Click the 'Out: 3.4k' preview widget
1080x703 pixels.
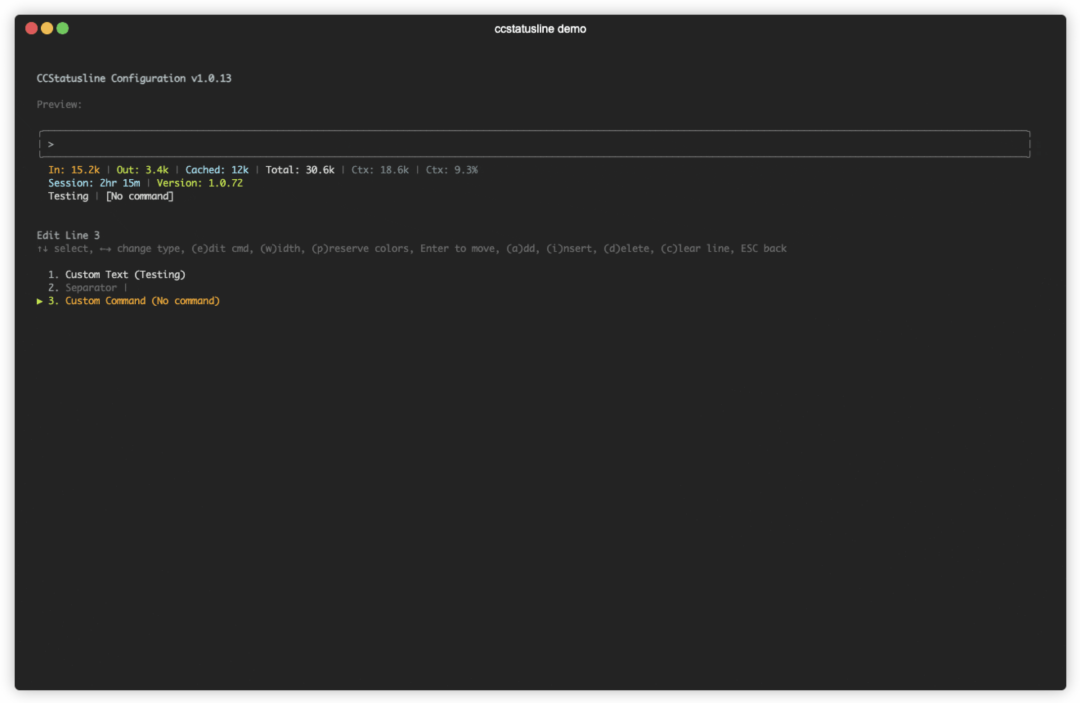point(142,170)
